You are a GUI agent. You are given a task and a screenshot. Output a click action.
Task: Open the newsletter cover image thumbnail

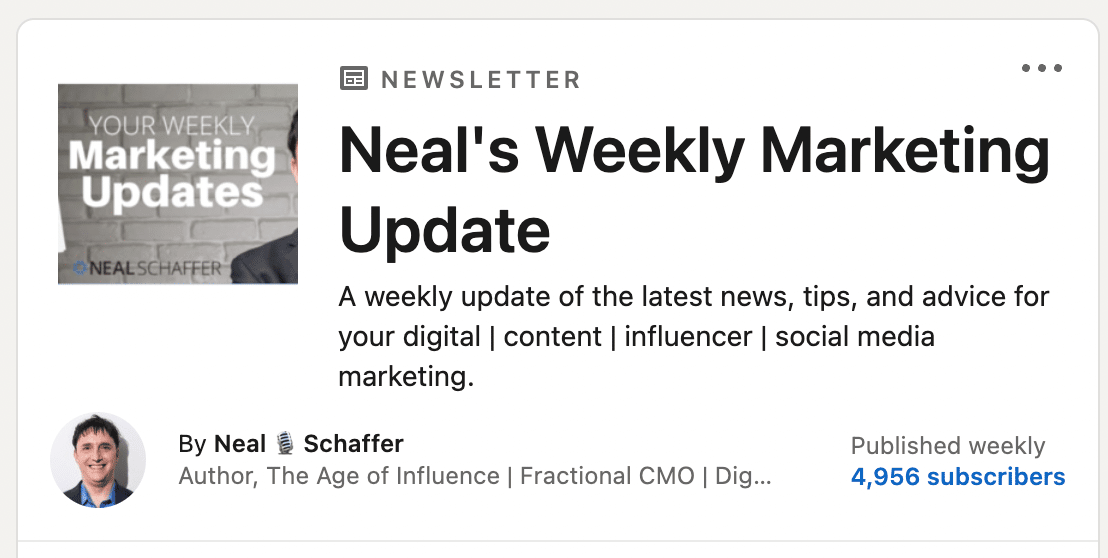[178, 184]
